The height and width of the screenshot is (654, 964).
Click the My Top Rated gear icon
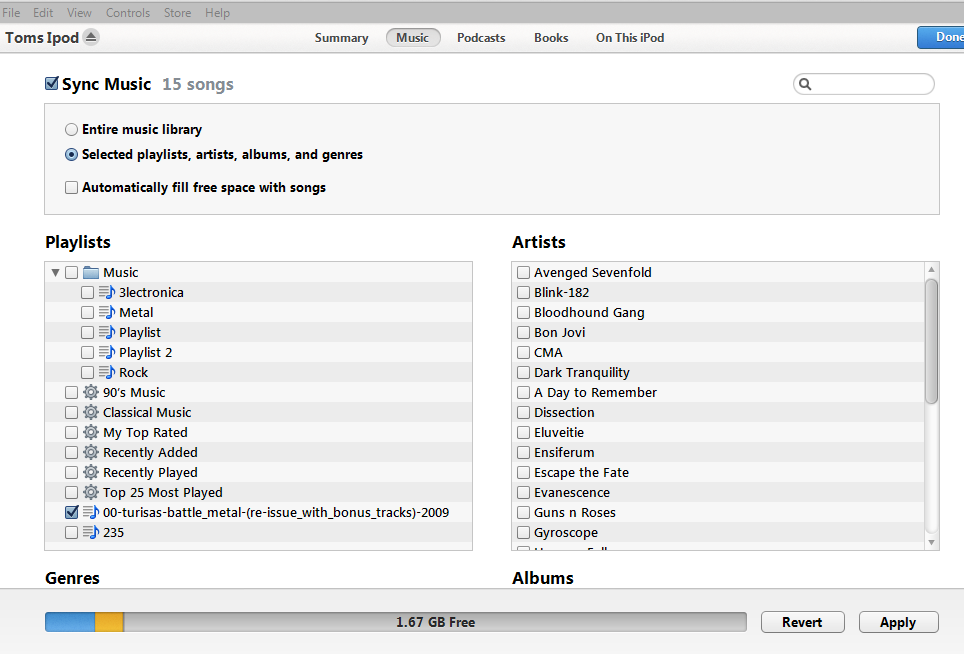coord(91,432)
